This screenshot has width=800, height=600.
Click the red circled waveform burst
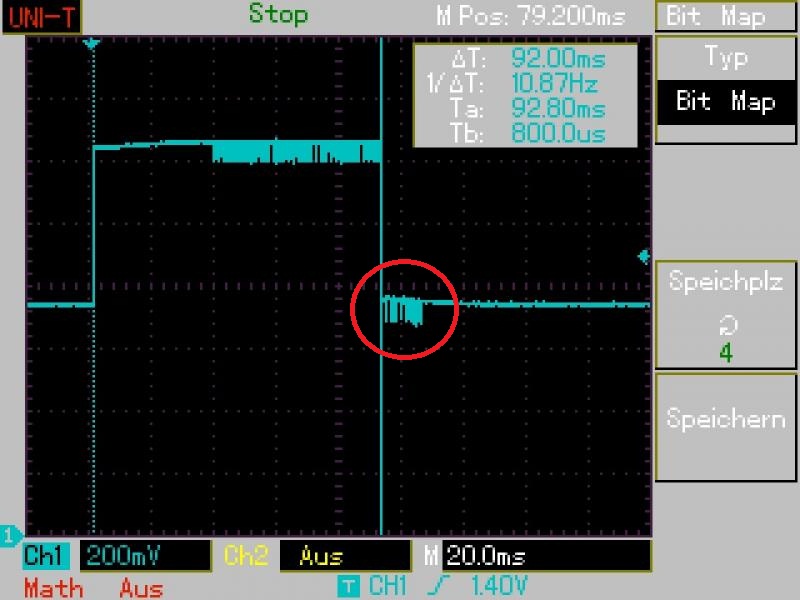click(x=405, y=309)
